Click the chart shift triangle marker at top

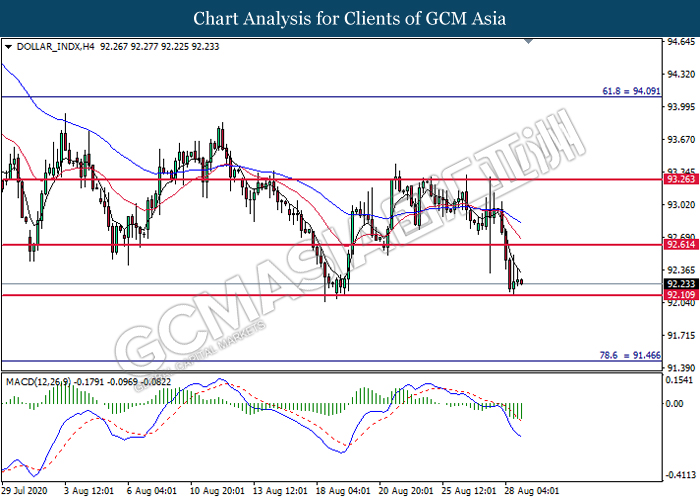528,42
